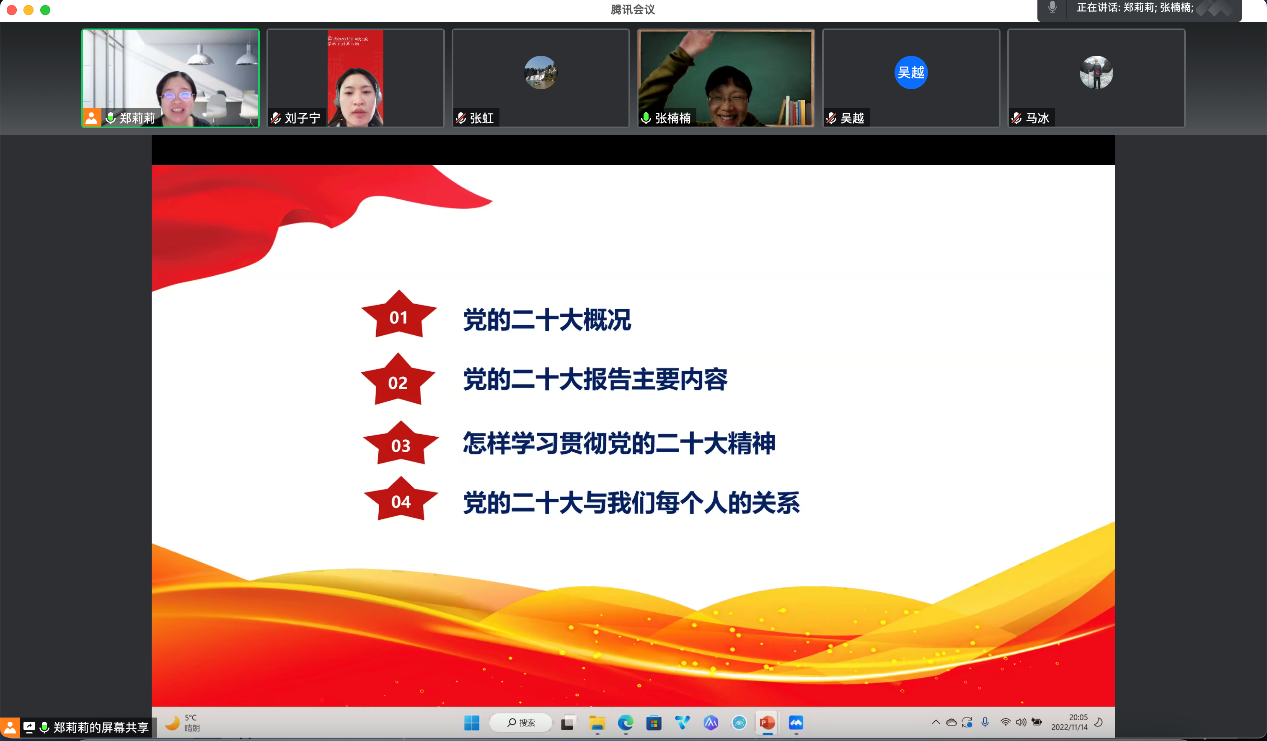Click the muted mic icon beside 刘子宁
The height and width of the screenshot is (741, 1267).
click(276, 118)
